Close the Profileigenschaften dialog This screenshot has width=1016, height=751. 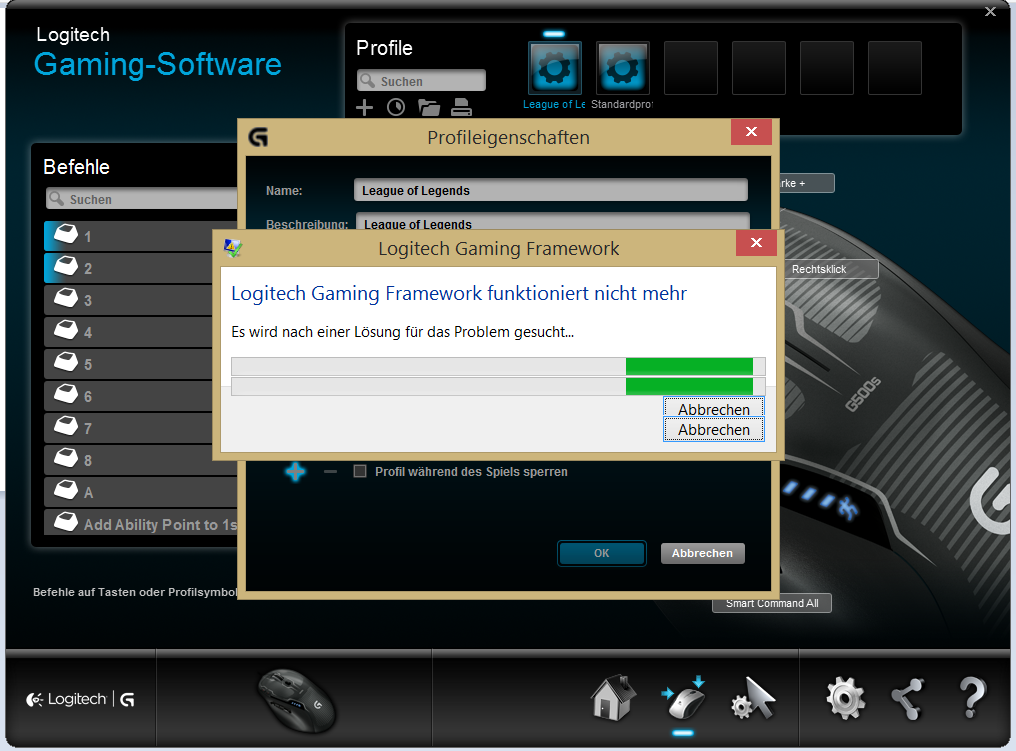751,132
